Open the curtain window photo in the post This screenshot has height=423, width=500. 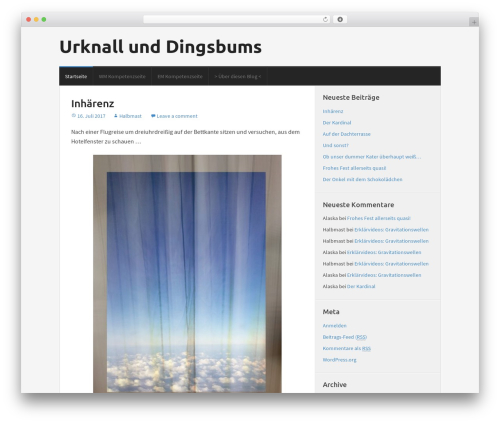187,274
